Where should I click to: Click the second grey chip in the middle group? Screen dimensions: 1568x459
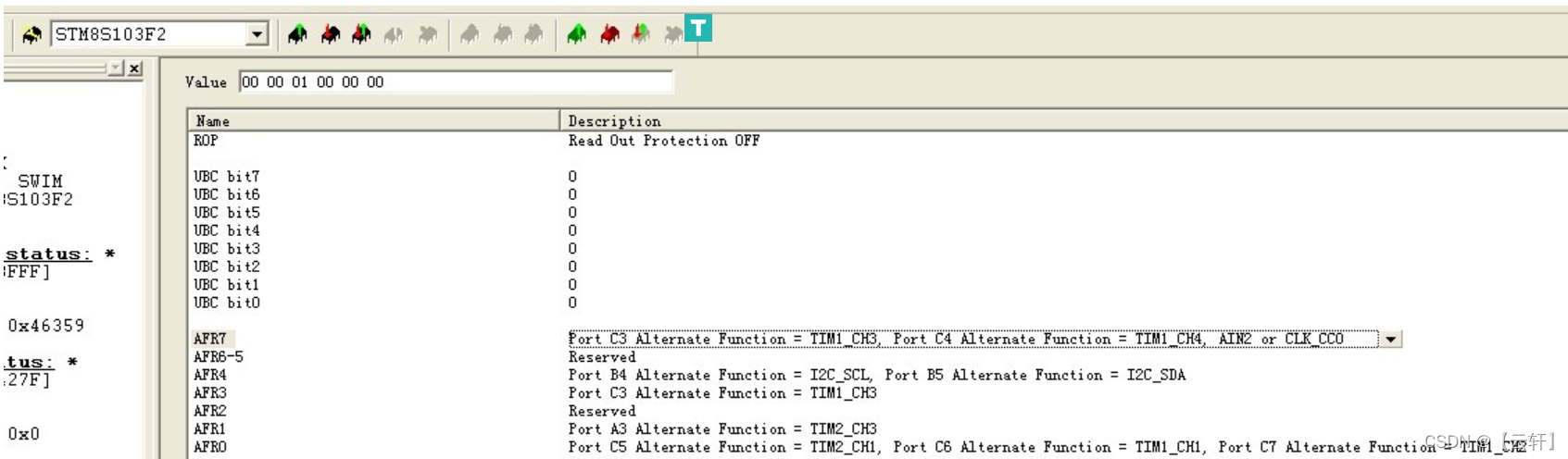point(503,35)
